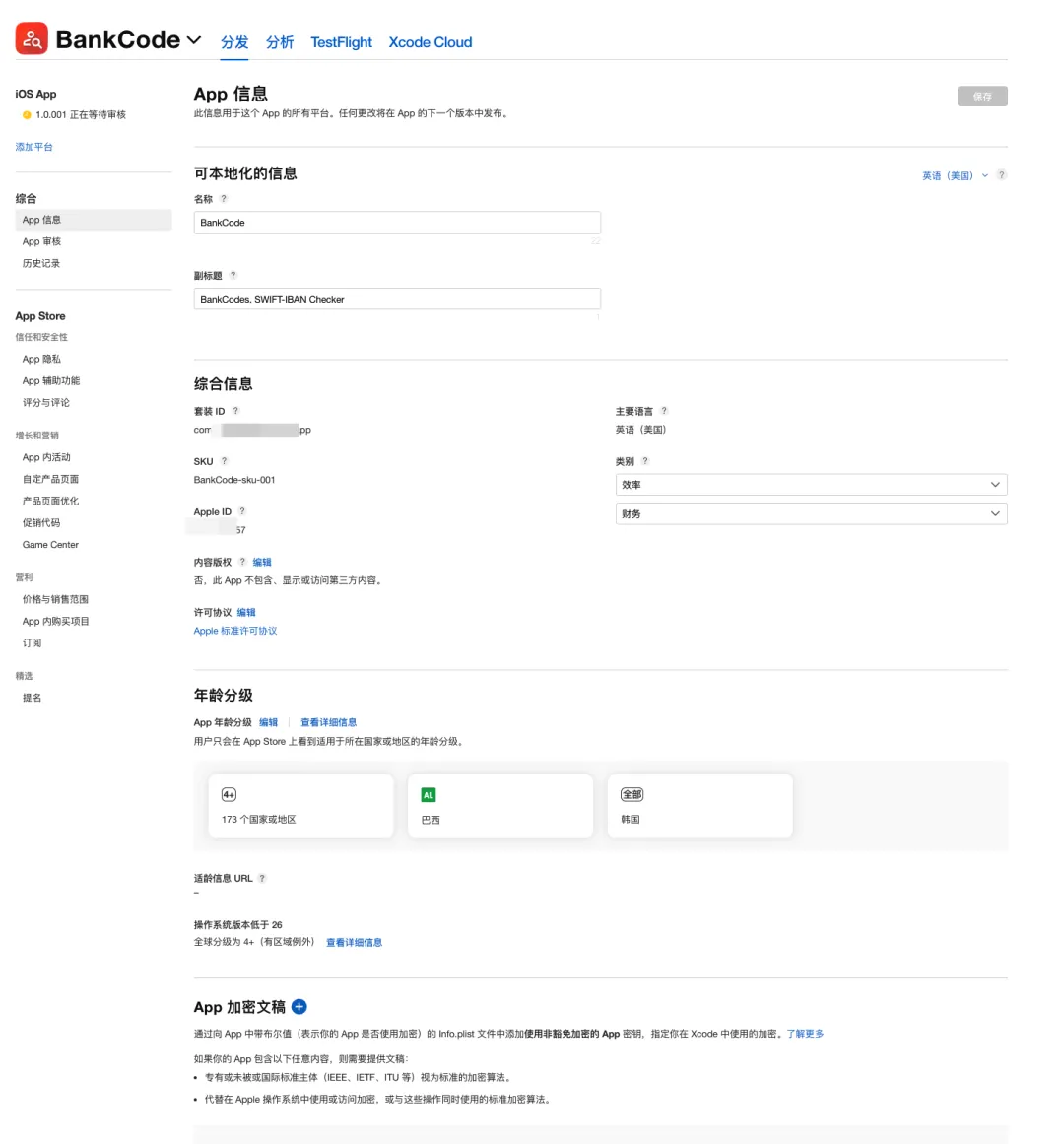Click the blue plus icon beside App 加密文稿
Image resolution: width=1064 pixels, height=1144 pixels.
(299, 1007)
